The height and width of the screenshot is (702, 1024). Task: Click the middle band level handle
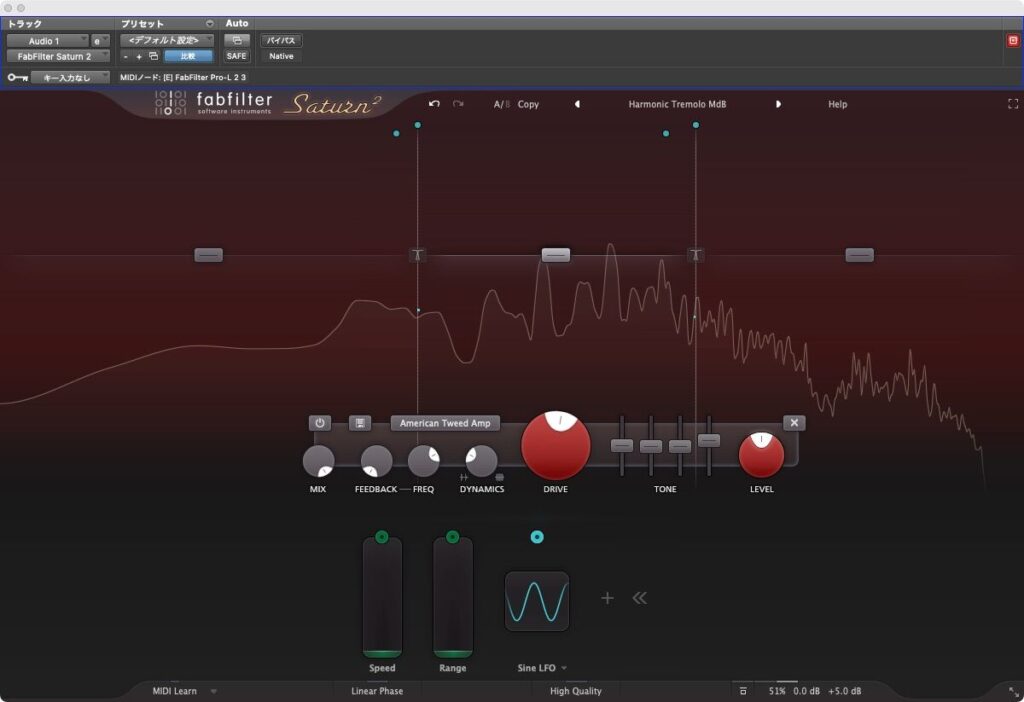point(556,255)
